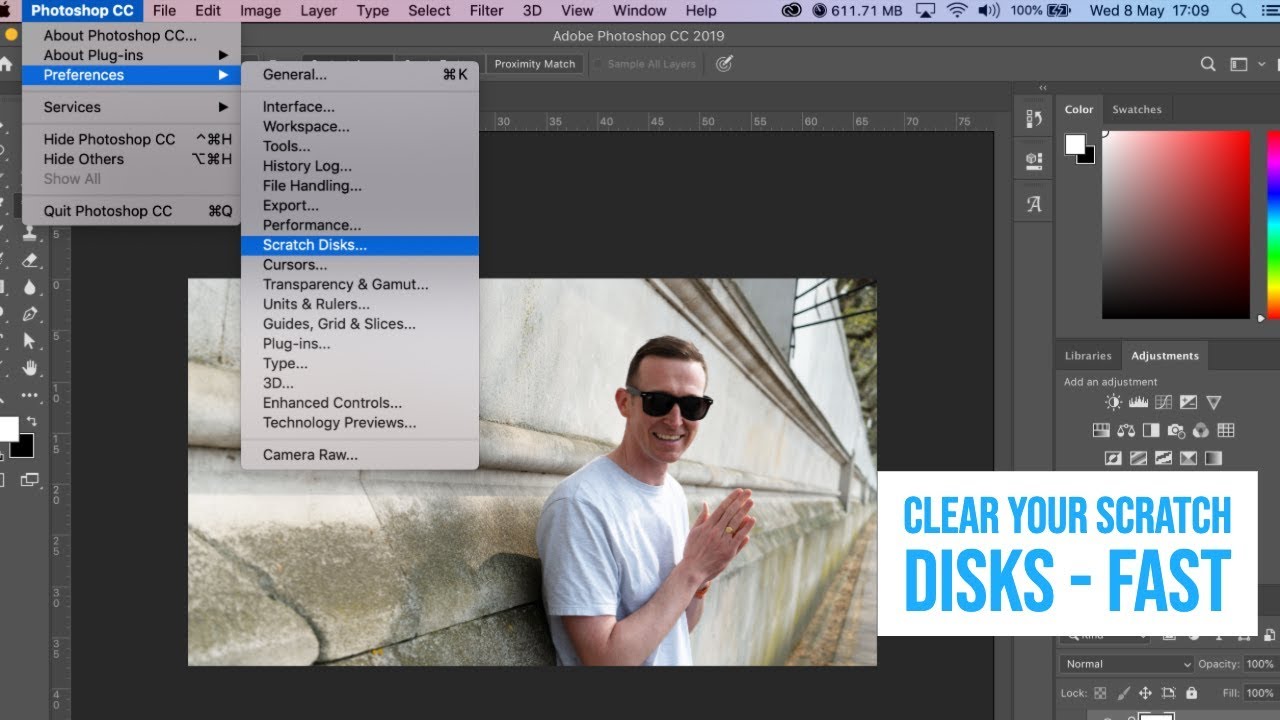
Task: Add a Posterize adjustment
Action: click(1138, 458)
